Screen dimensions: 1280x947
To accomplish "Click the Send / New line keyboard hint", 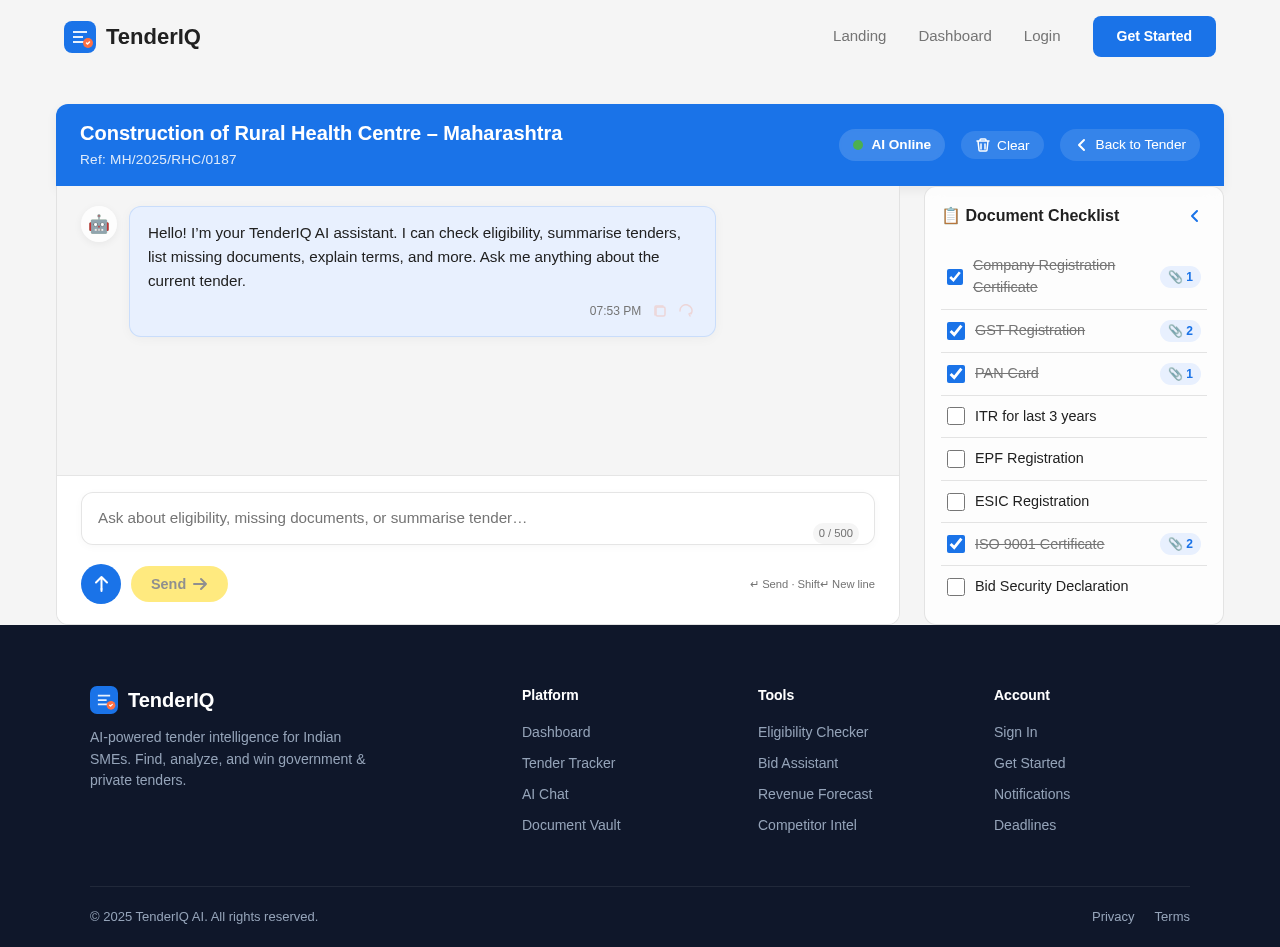I will [x=812, y=584].
